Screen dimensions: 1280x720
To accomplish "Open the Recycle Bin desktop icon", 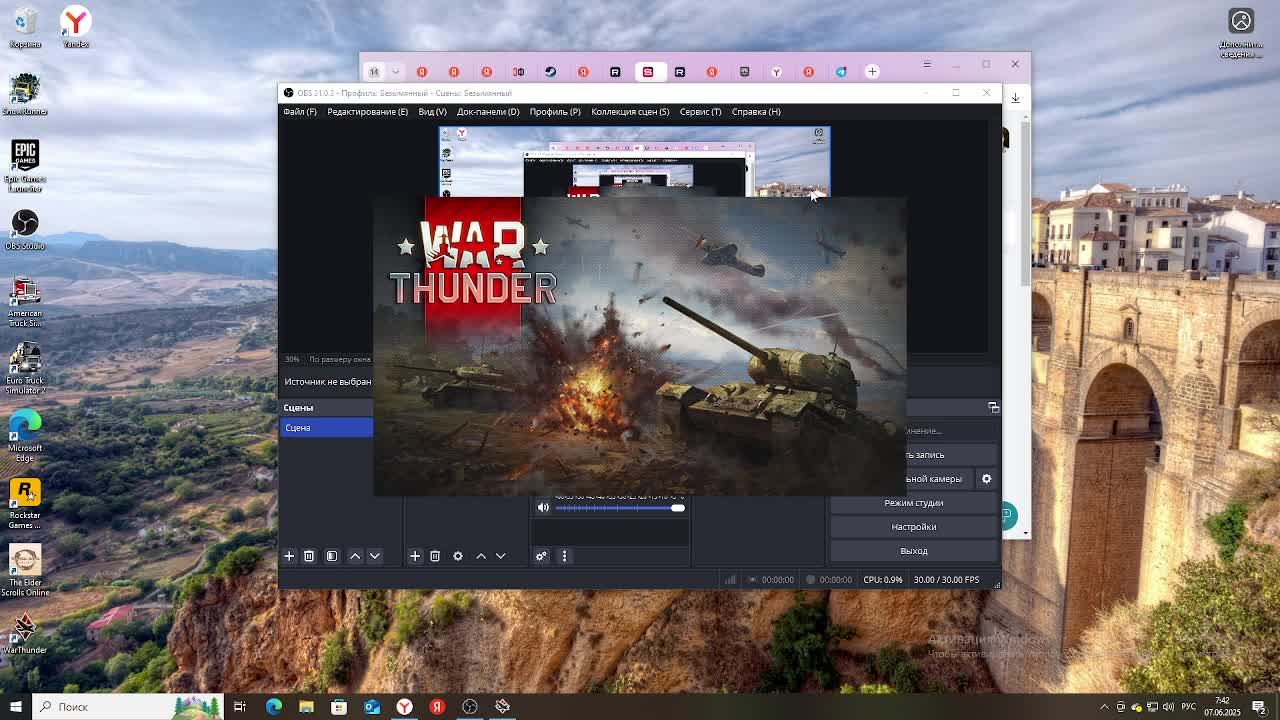I will pos(25,28).
